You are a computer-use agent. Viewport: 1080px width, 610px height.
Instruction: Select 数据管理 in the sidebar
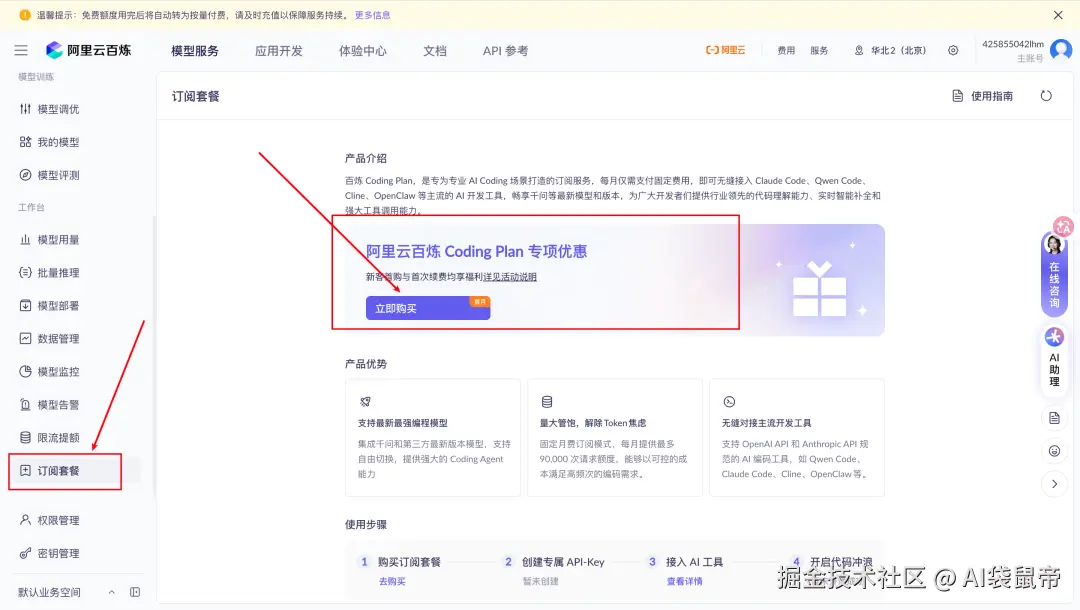(x=60, y=338)
